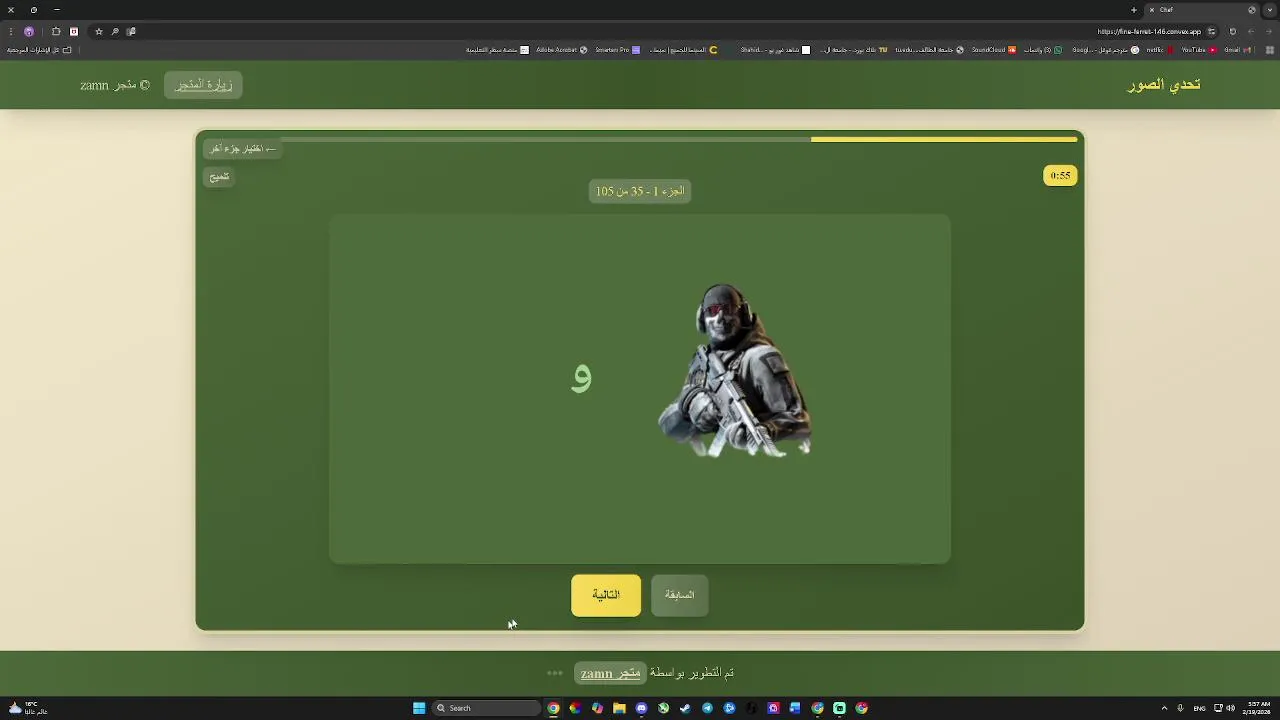The image size is (1280, 720).
Task: Expand the tab search dropdown arrow
Action: point(1270,10)
